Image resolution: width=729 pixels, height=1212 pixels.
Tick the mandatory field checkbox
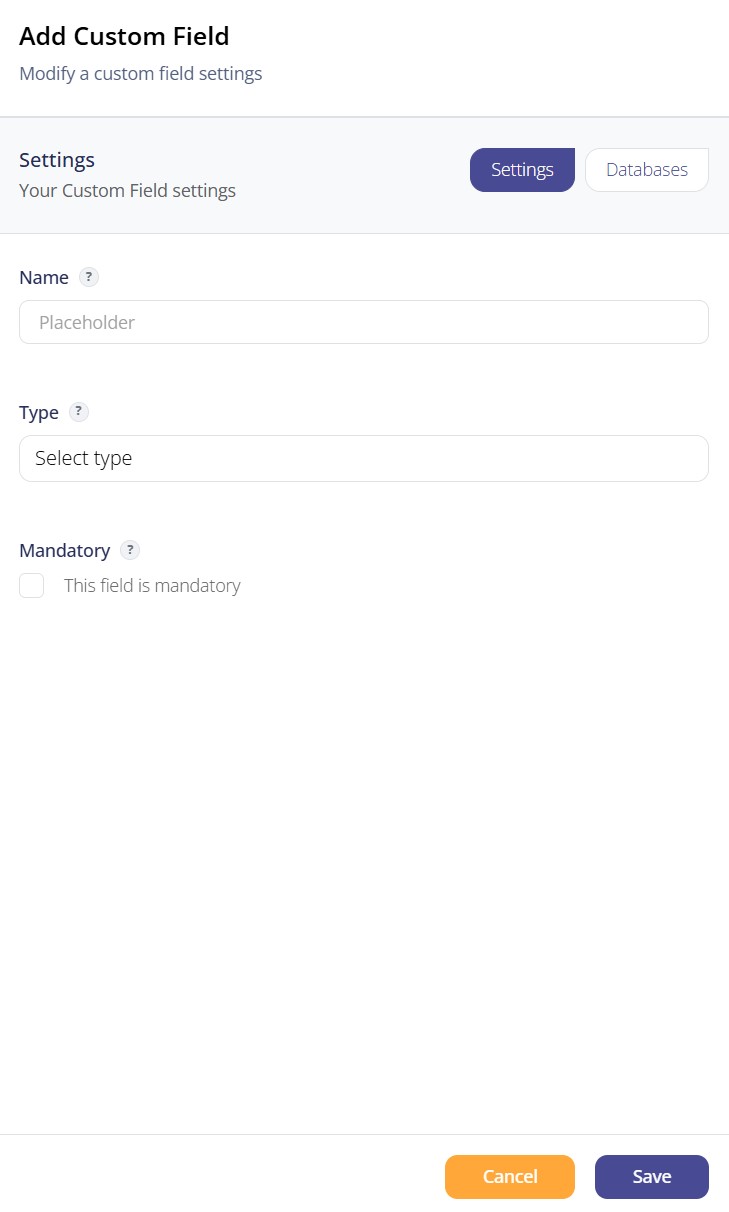[x=32, y=586]
